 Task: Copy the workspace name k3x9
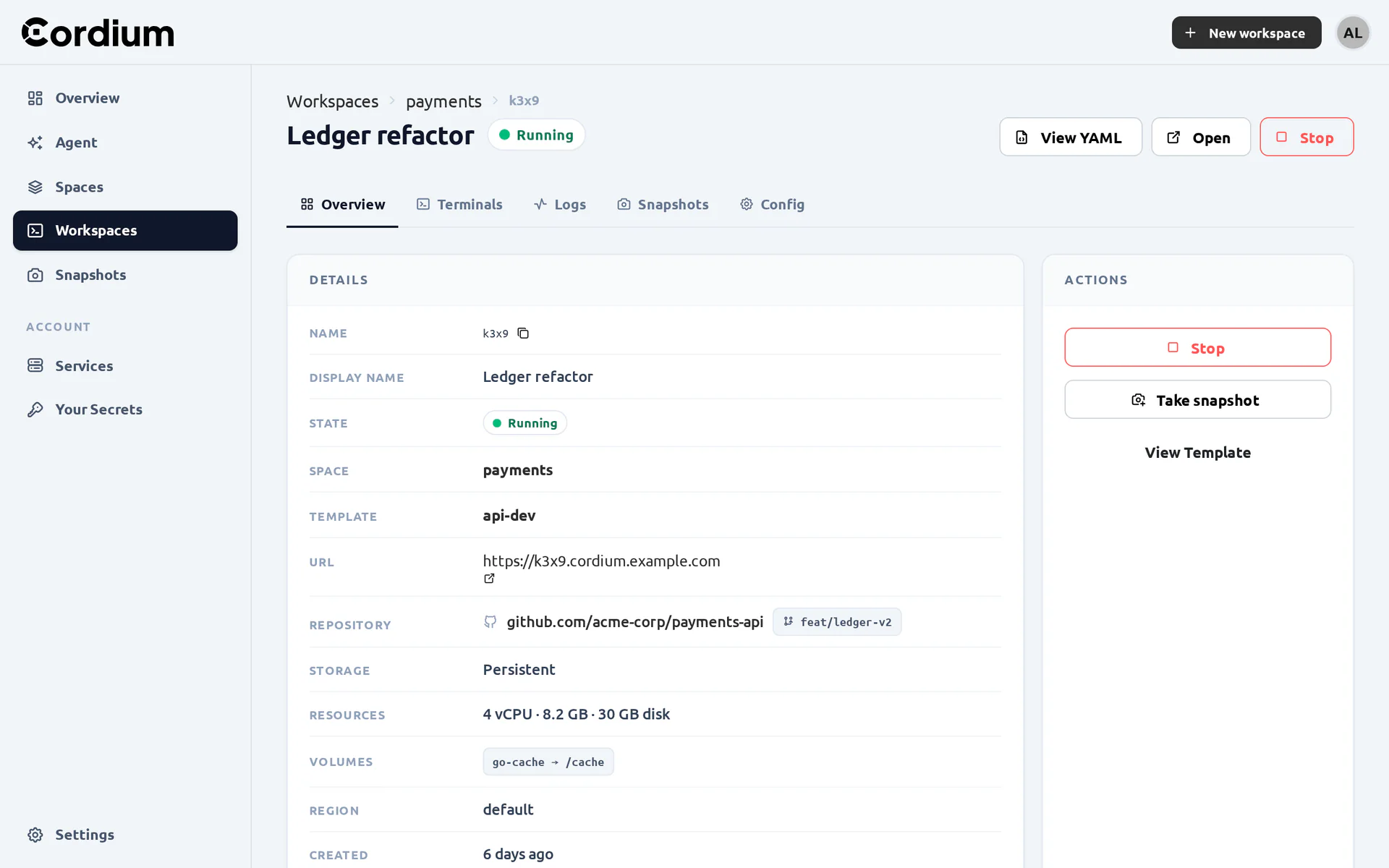coord(523,333)
